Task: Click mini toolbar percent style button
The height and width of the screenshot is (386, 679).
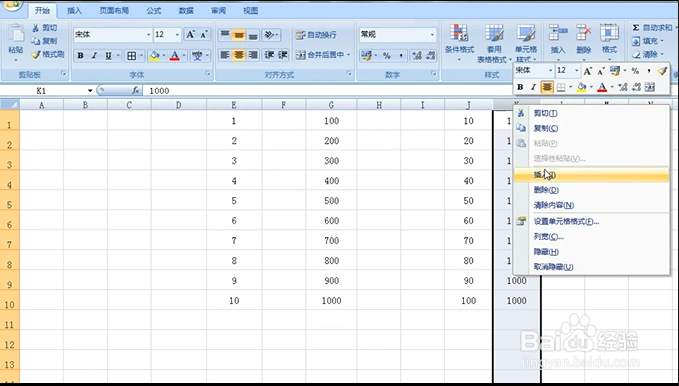Action: click(x=635, y=71)
